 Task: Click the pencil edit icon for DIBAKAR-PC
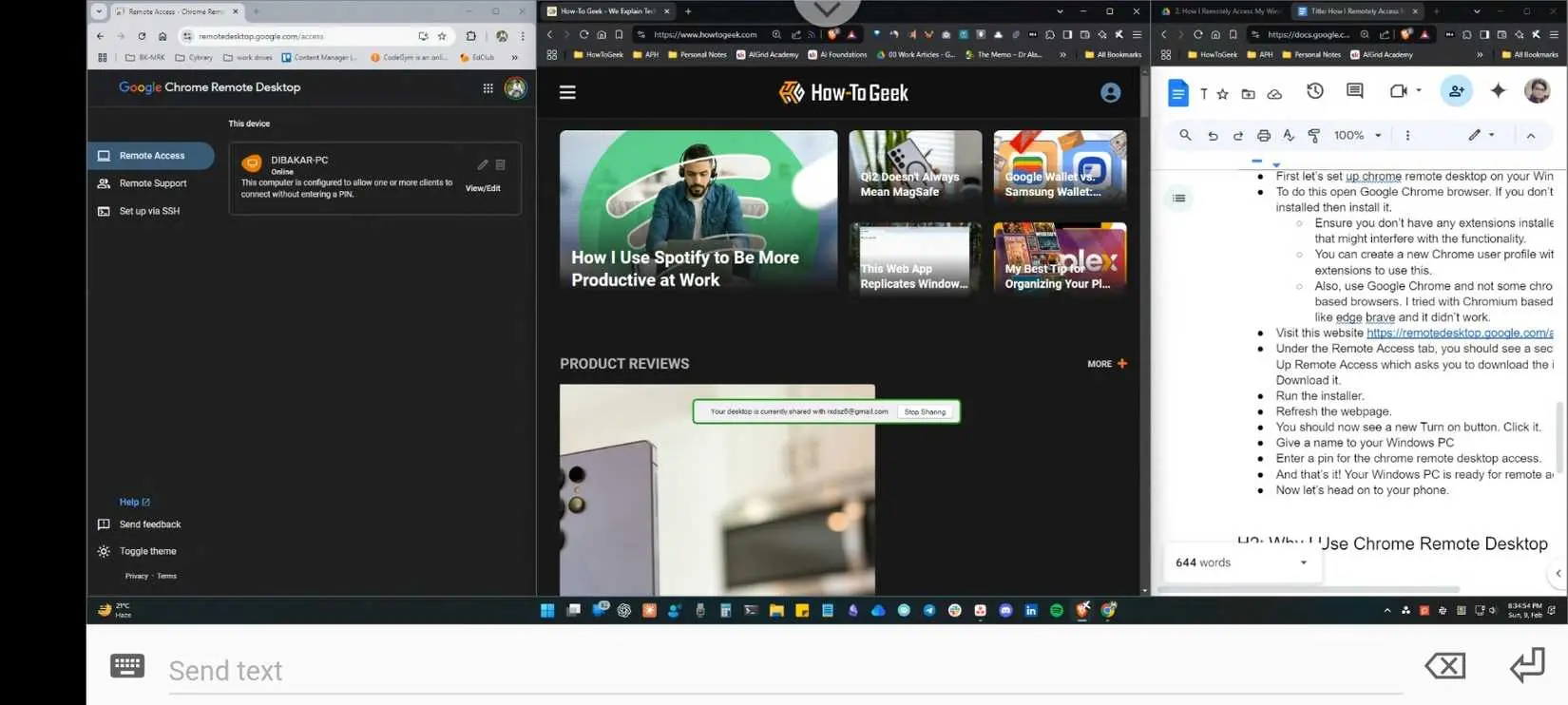[x=483, y=164]
